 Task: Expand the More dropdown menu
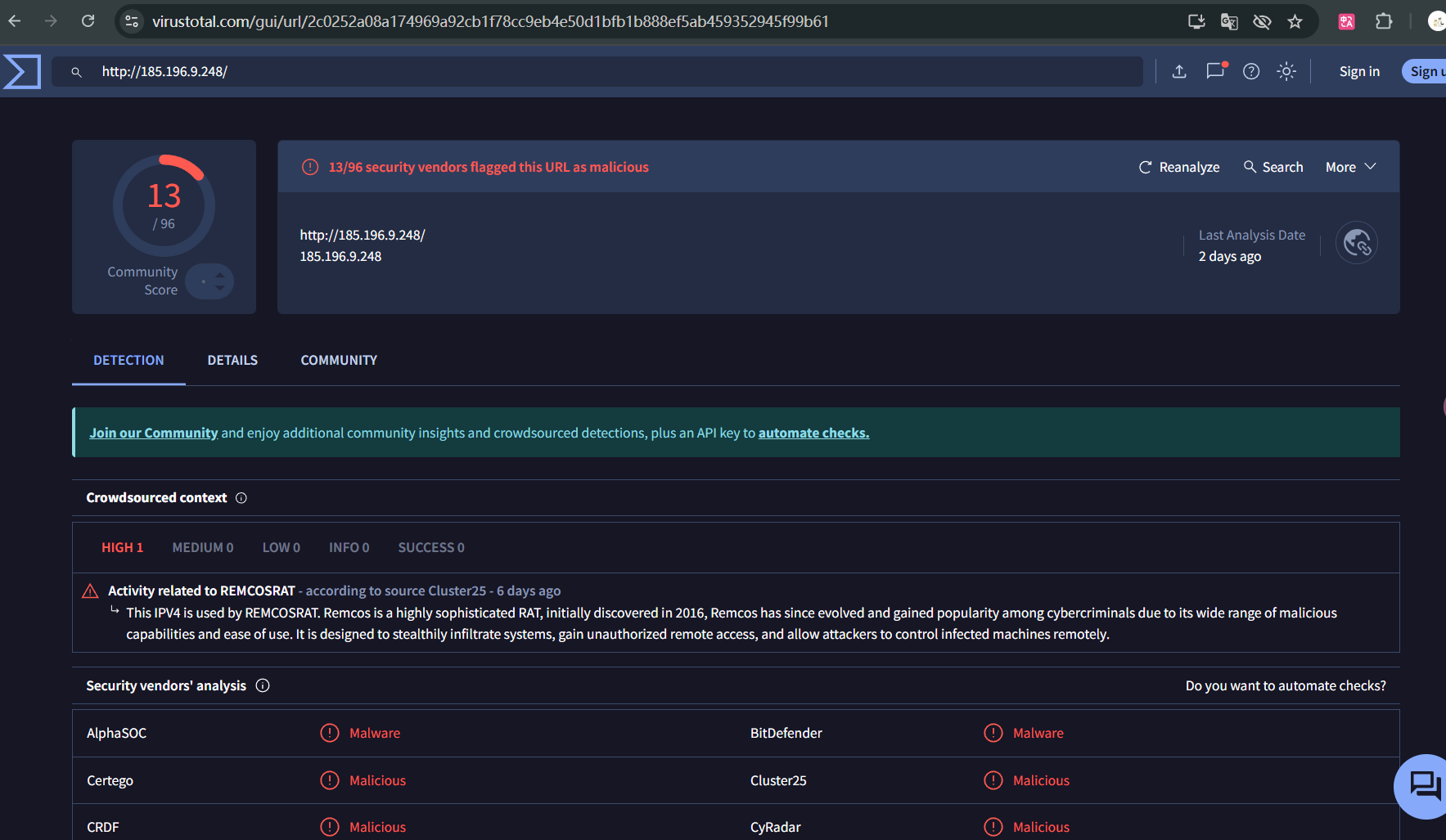tap(1350, 167)
